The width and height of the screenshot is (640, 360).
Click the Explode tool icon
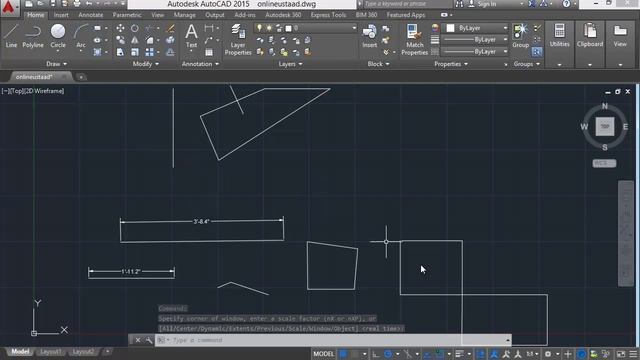tap(170, 40)
